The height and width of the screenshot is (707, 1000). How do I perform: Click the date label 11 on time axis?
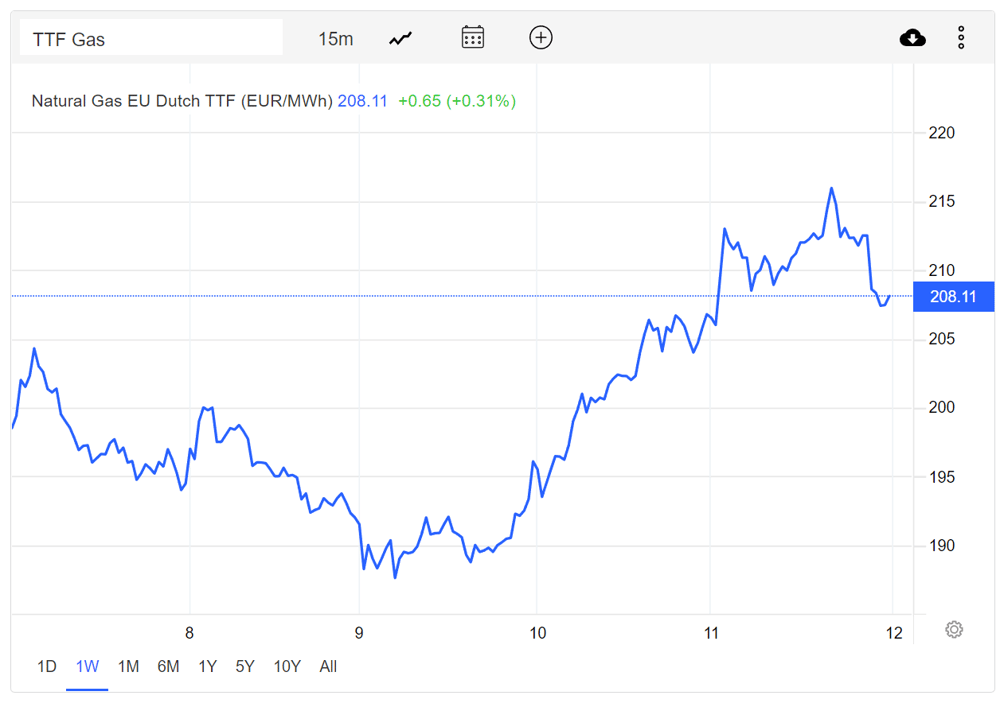(711, 633)
